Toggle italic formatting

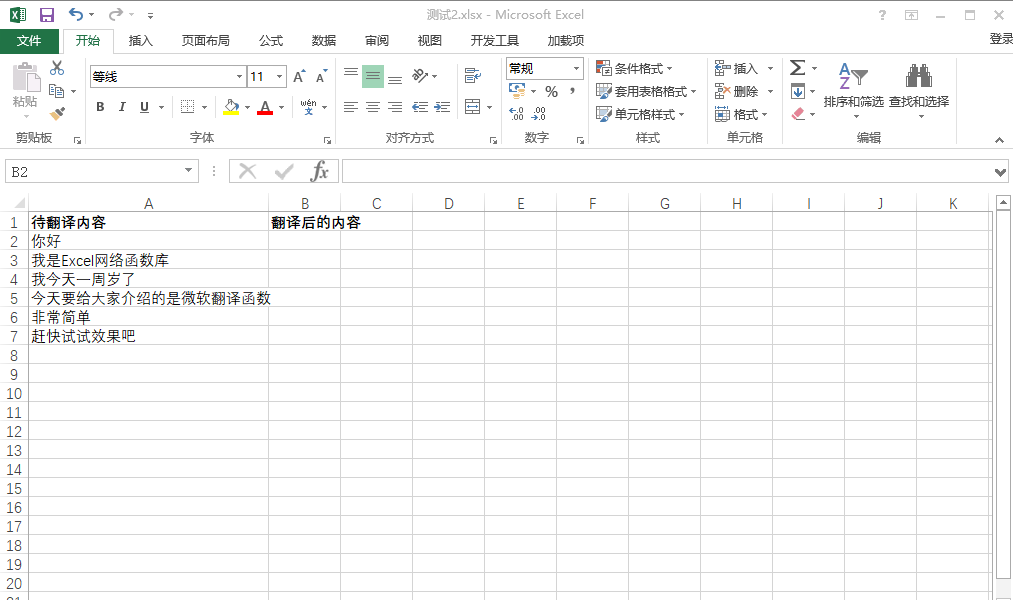(122, 107)
